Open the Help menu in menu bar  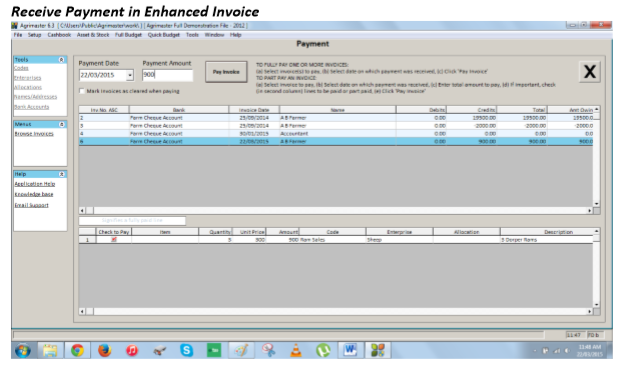[236, 35]
